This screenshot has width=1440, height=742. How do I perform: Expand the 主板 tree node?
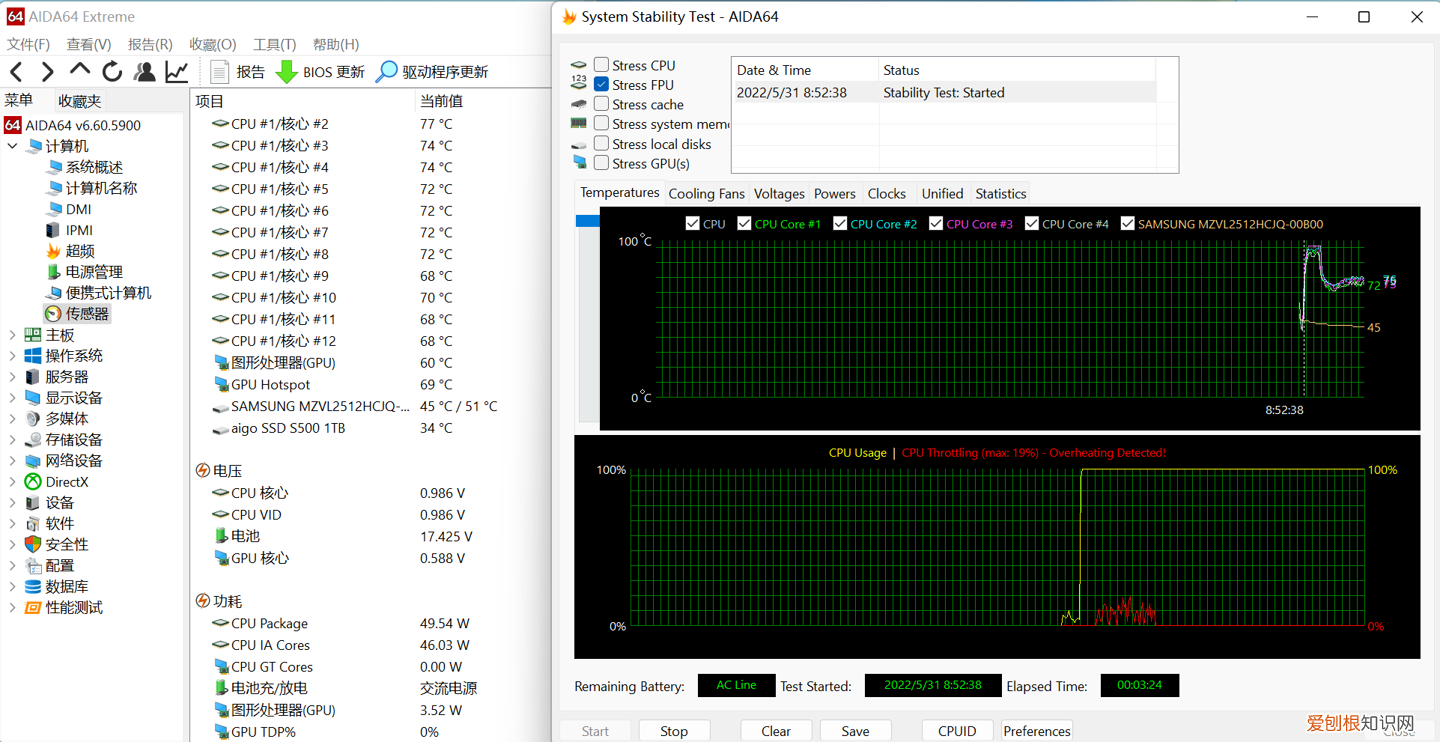pos(12,335)
